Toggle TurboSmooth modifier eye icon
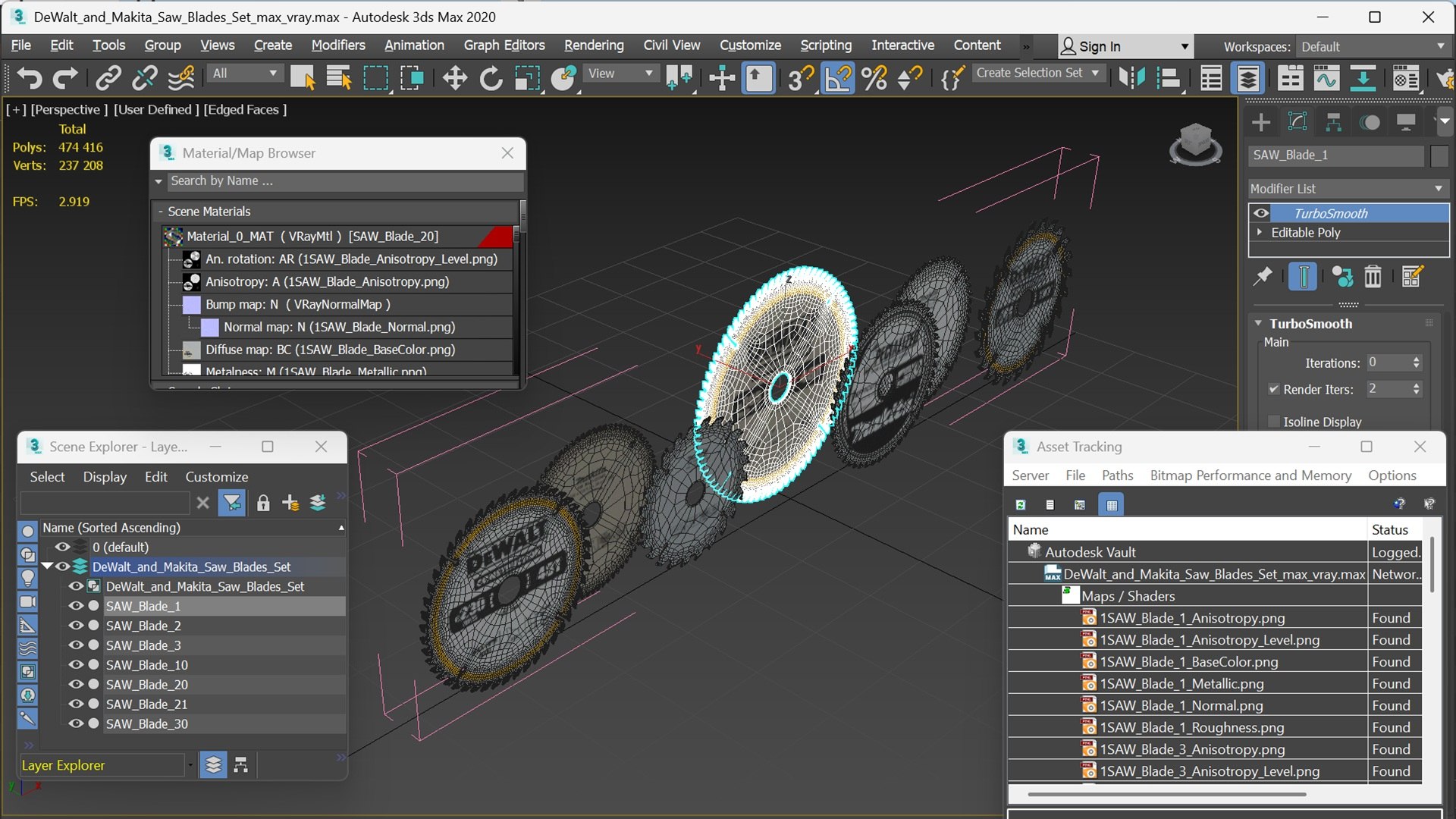1456x819 pixels. click(1260, 213)
